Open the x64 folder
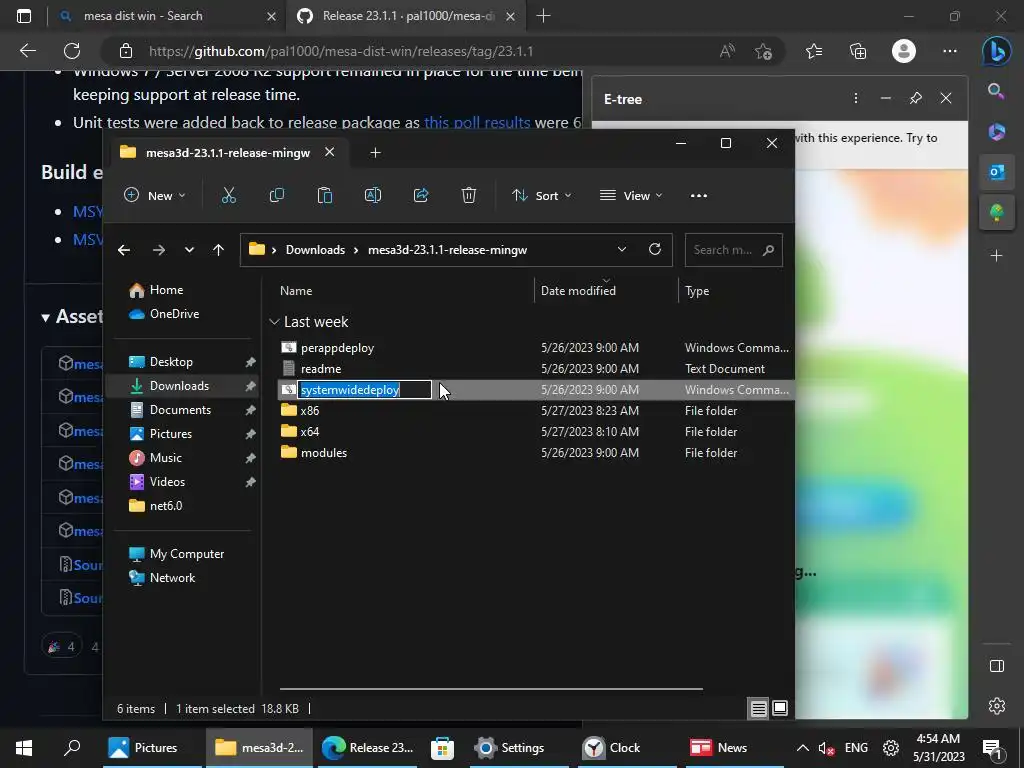This screenshot has width=1024, height=768. pos(310,432)
